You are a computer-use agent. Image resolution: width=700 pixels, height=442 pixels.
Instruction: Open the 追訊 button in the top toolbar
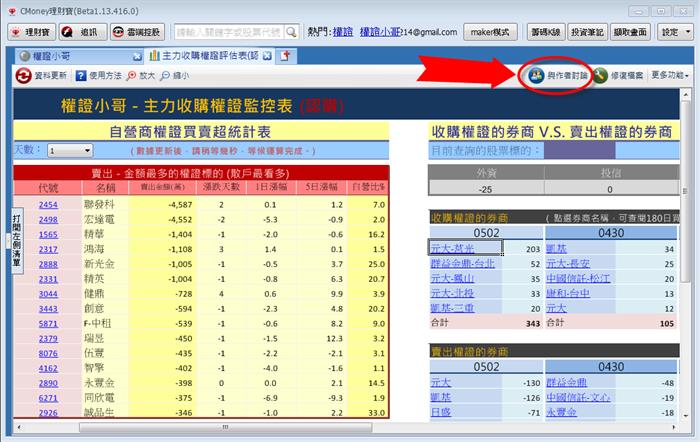click(x=83, y=32)
